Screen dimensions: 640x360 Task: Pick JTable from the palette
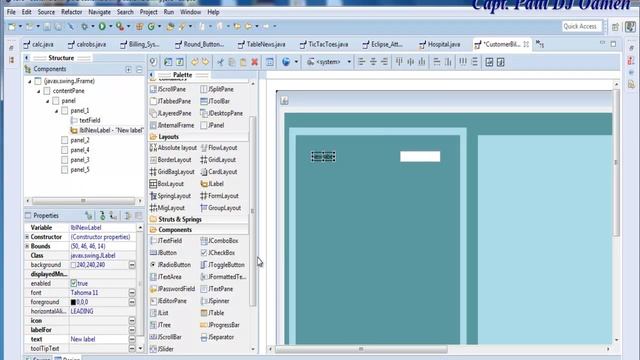(x=212, y=313)
